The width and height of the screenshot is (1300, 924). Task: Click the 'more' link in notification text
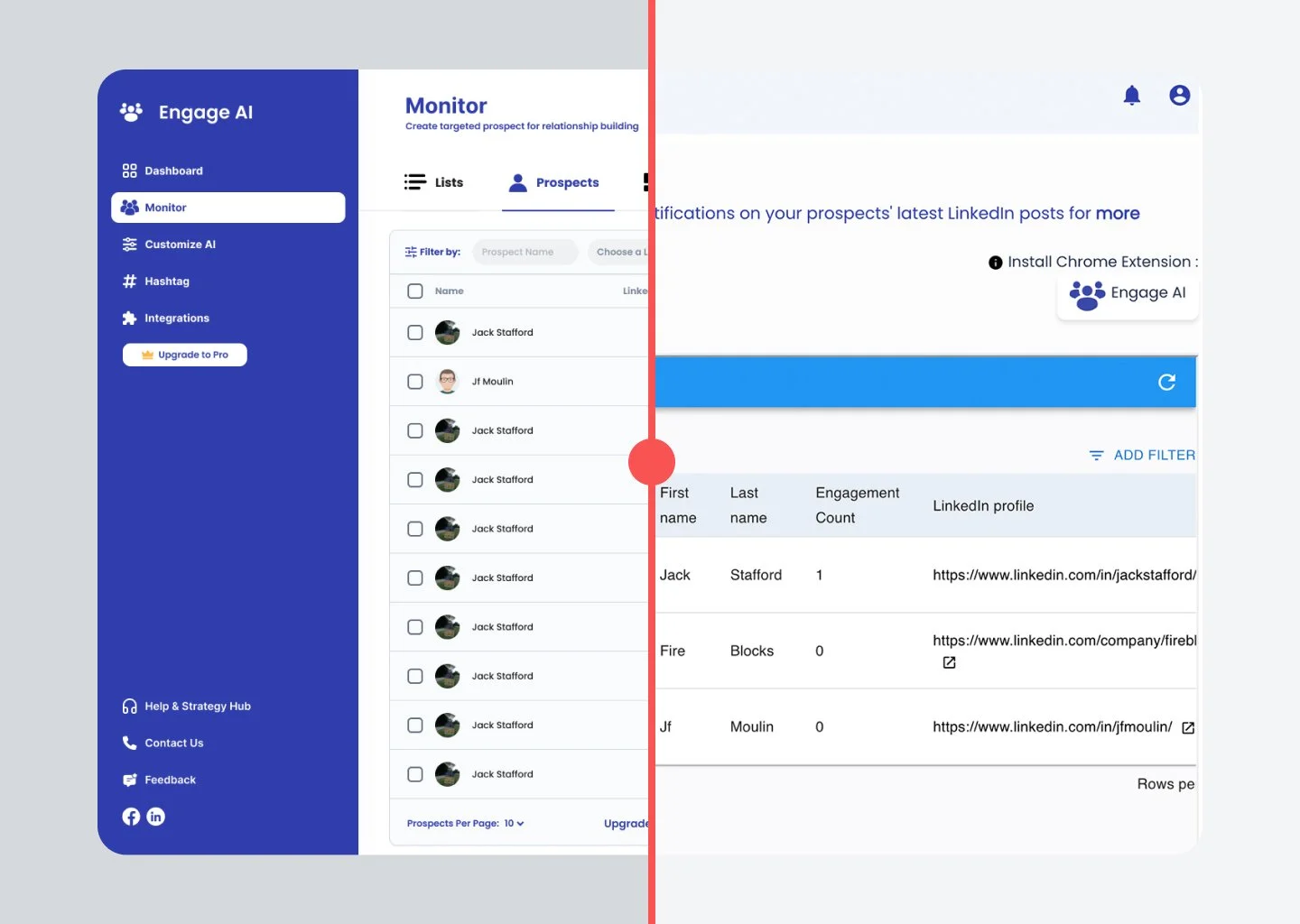(x=1118, y=214)
